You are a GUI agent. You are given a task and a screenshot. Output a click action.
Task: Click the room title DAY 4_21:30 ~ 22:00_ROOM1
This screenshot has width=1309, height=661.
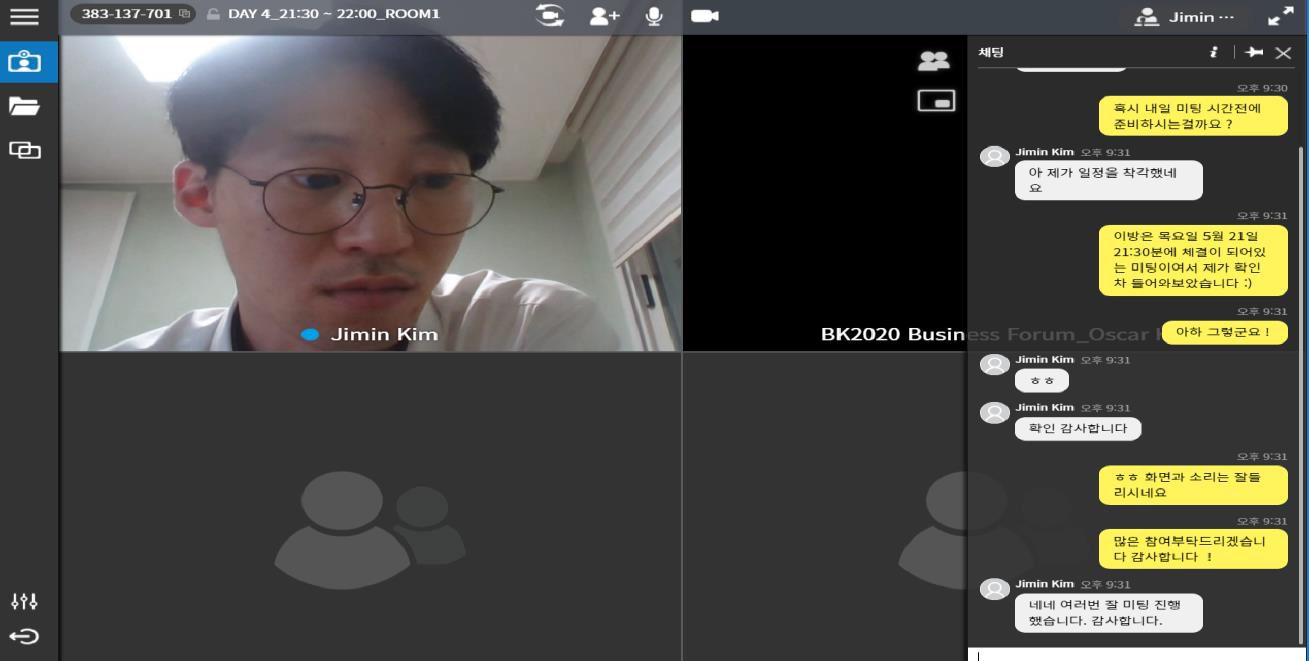(333, 15)
